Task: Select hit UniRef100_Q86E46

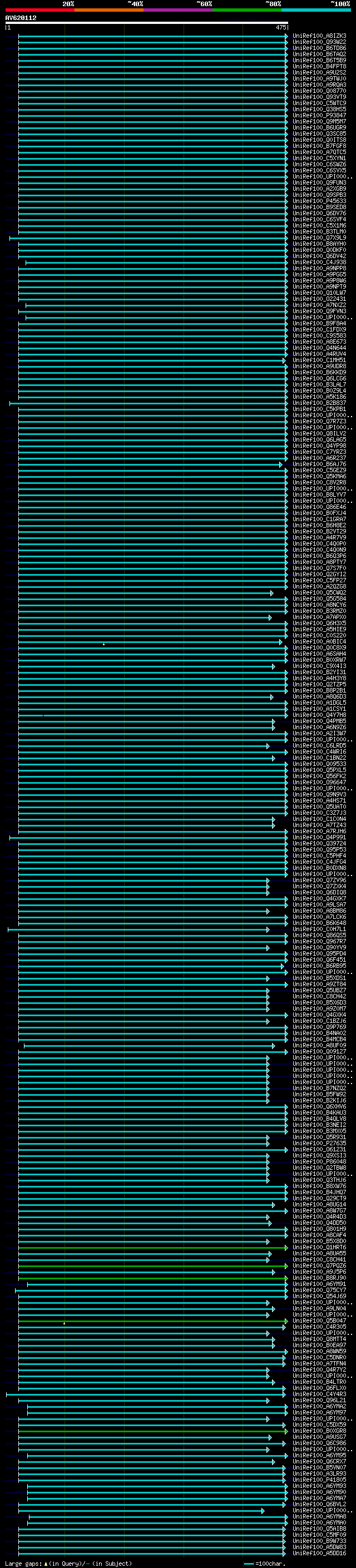Action: point(319,507)
